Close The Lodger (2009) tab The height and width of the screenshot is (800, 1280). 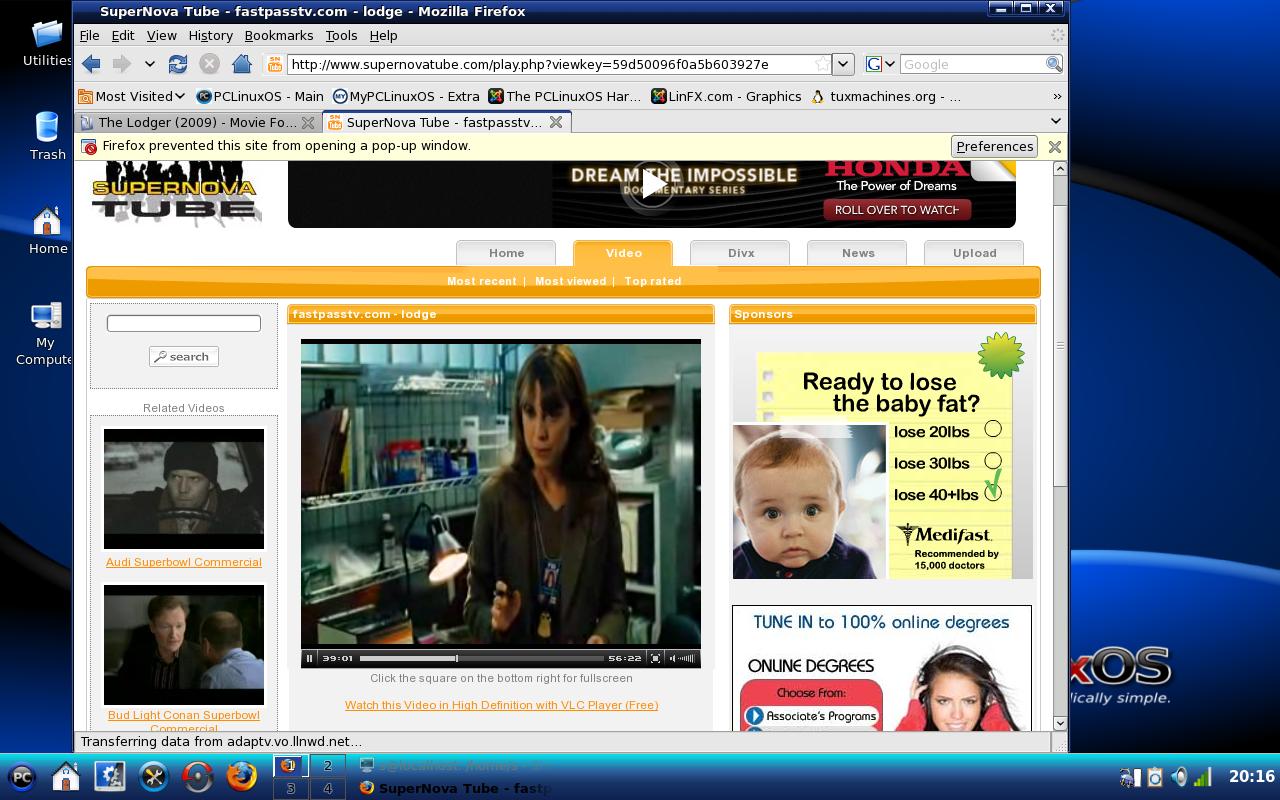(x=308, y=122)
